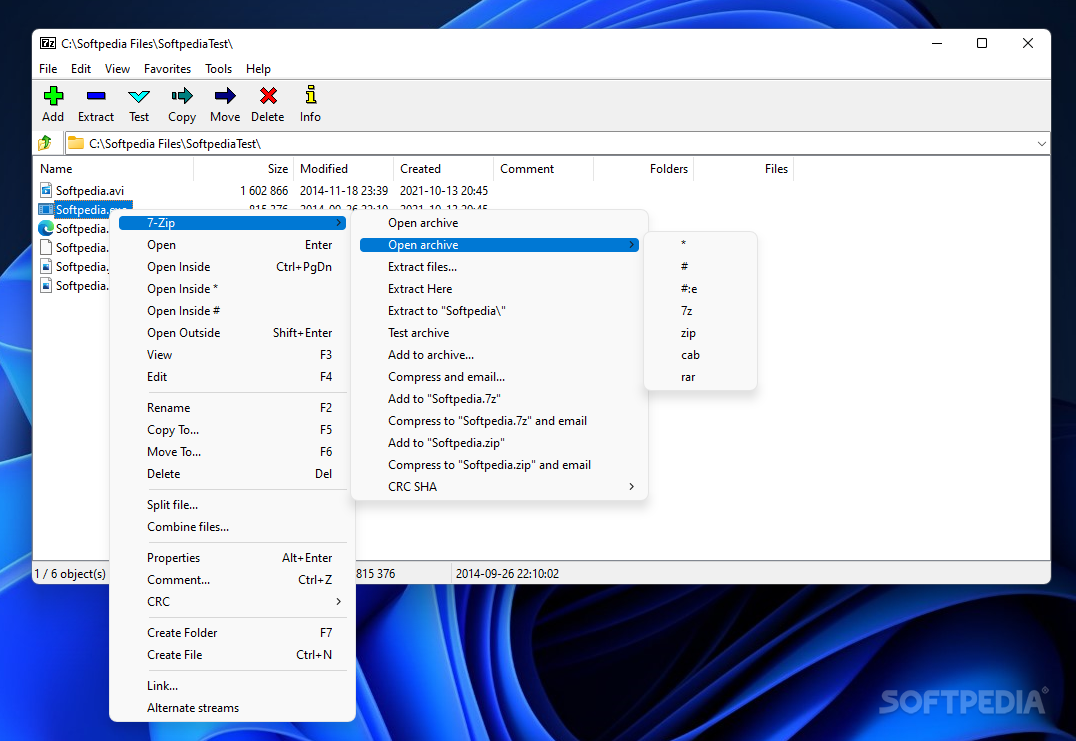The width and height of the screenshot is (1076, 741).
Task: Select the Softpedia.avi file row
Action: (264, 191)
